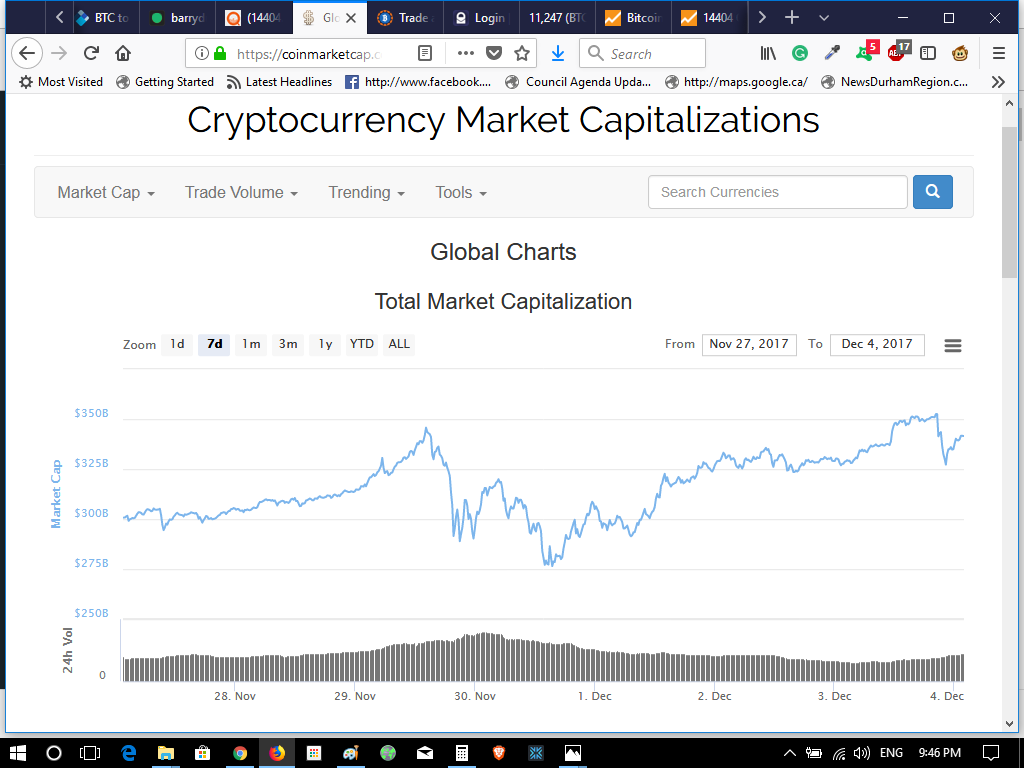Open the Latest Headlines bookmark
This screenshot has height=768, width=1024.
pyautogui.click(x=280, y=82)
